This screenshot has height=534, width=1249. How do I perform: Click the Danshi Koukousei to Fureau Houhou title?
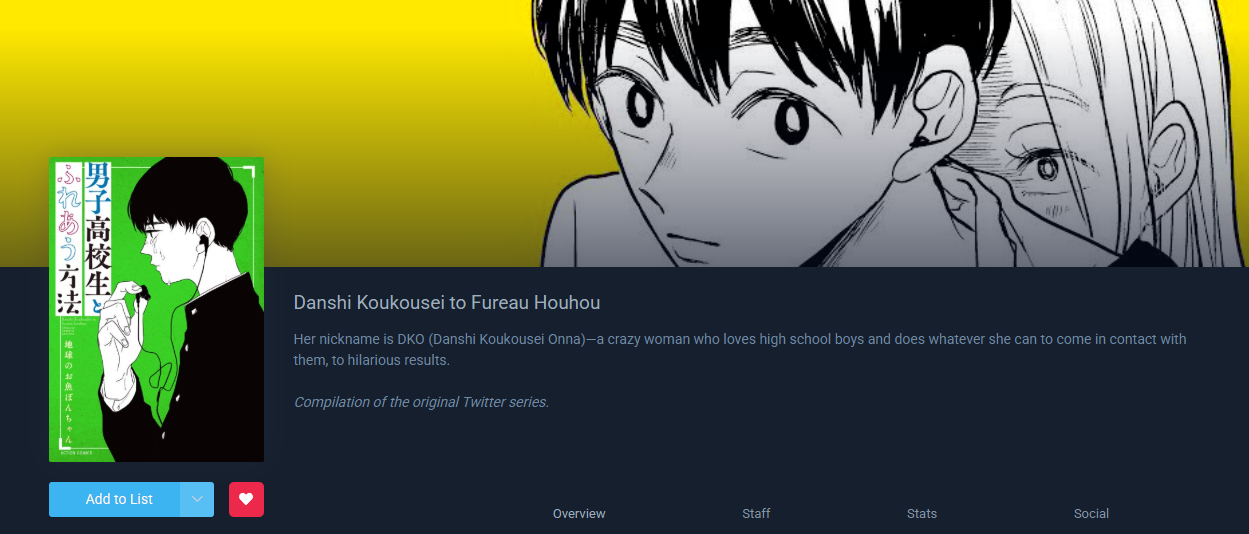click(447, 302)
